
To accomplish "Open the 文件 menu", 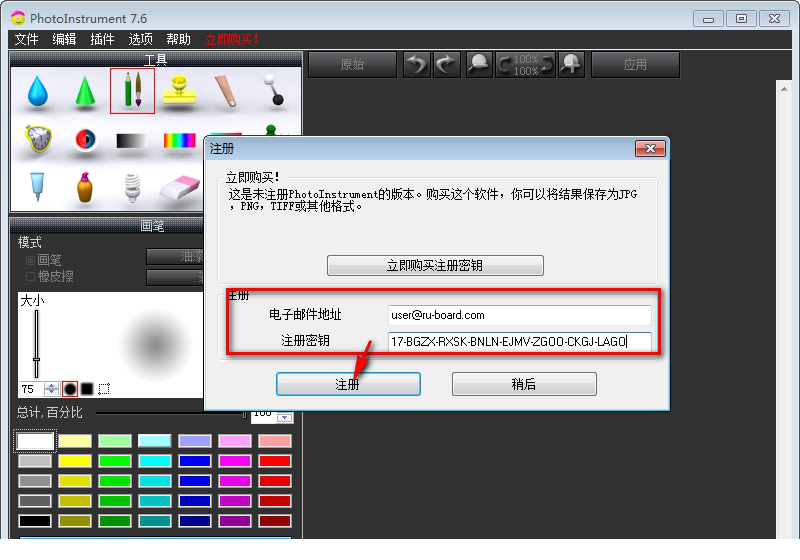I will pyautogui.click(x=27, y=39).
